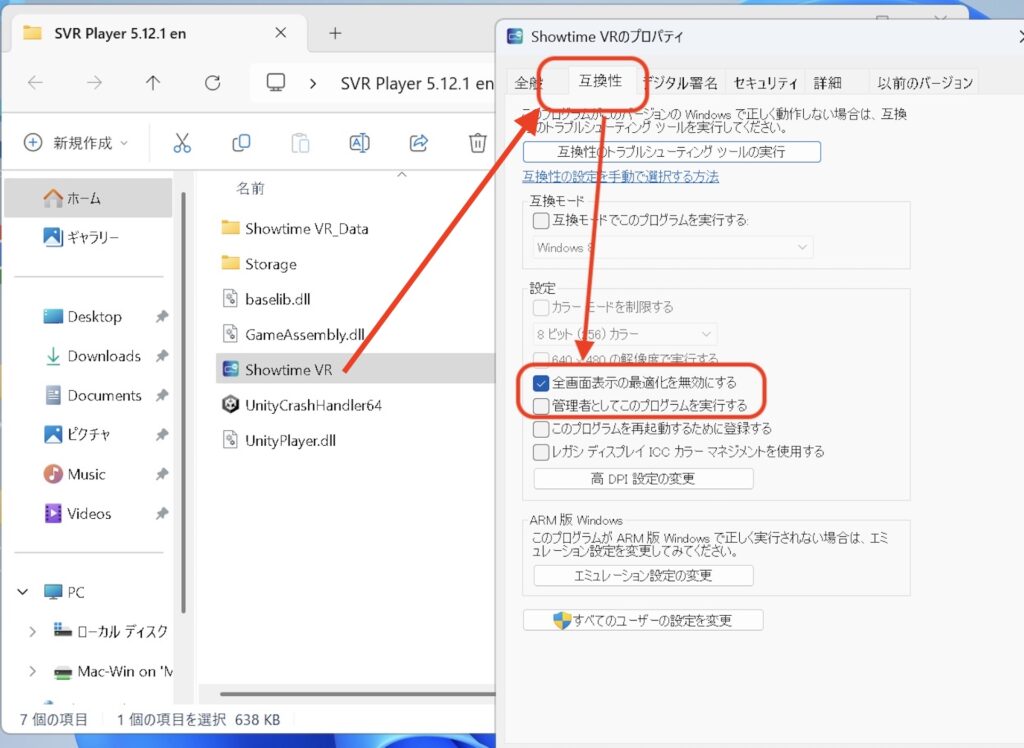Enable 互換モードでこのプログラムを実行する checkbox
The height and width of the screenshot is (748, 1024).
pos(541,220)
